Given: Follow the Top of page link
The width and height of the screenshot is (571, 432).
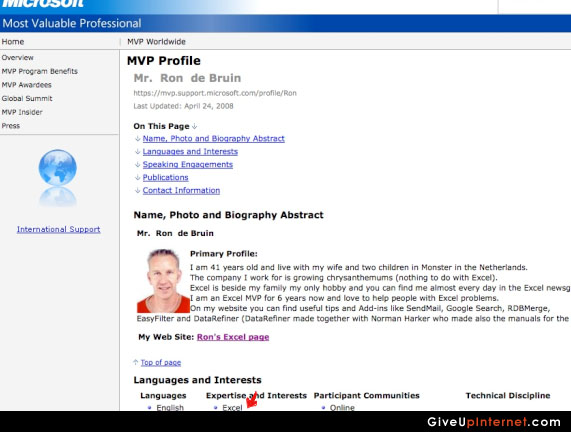Looking at the screenshot, I should [161, 362].
